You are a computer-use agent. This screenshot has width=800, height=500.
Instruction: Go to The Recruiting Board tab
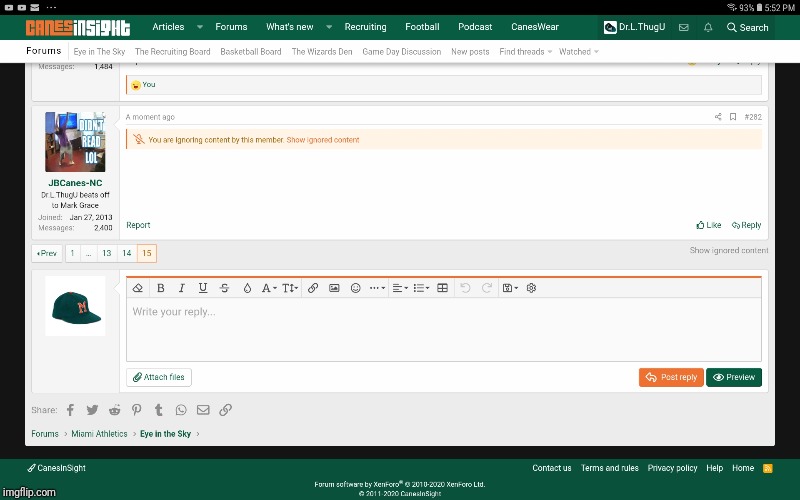pos(172,51)
